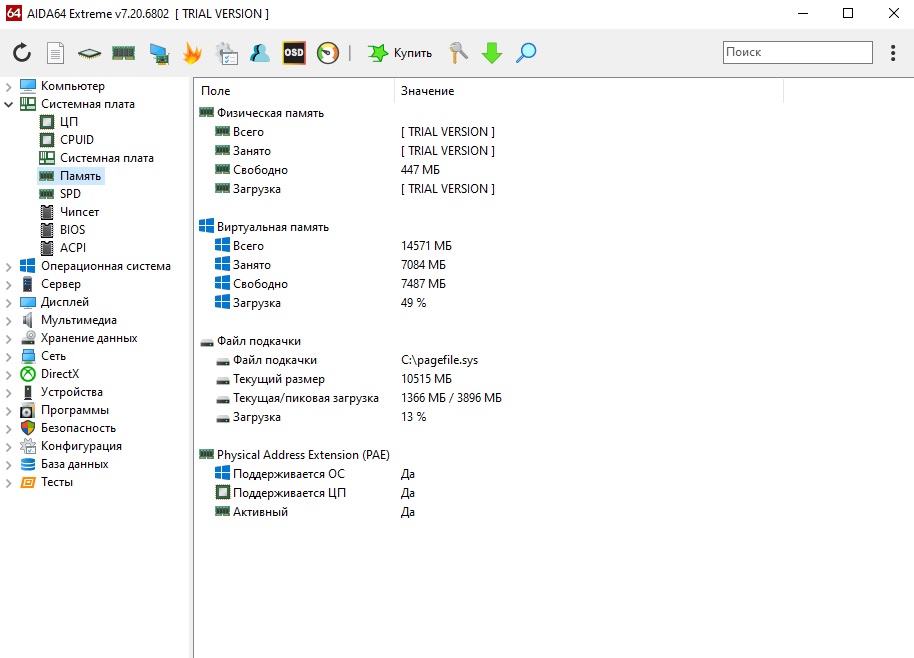The image size is (914, 658).
Task: Click the Мультимедиа speaker icon
Action: [x=27, y=320]
